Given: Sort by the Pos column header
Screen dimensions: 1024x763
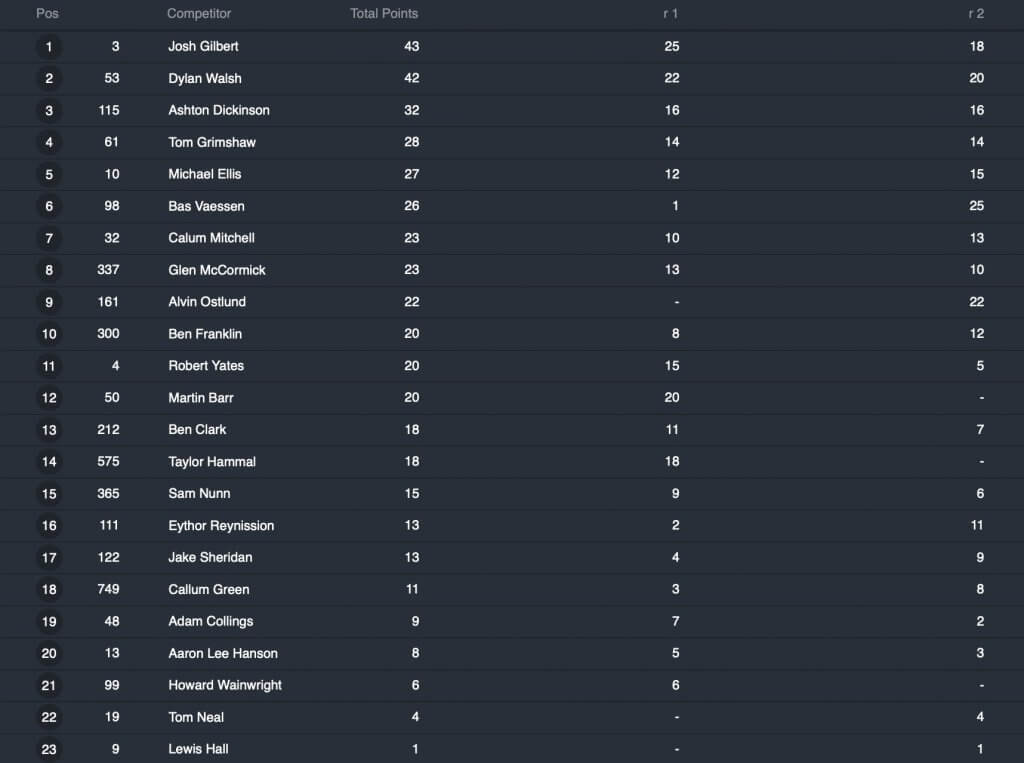Looking at the screenshot, I should [x=47, y=14].
